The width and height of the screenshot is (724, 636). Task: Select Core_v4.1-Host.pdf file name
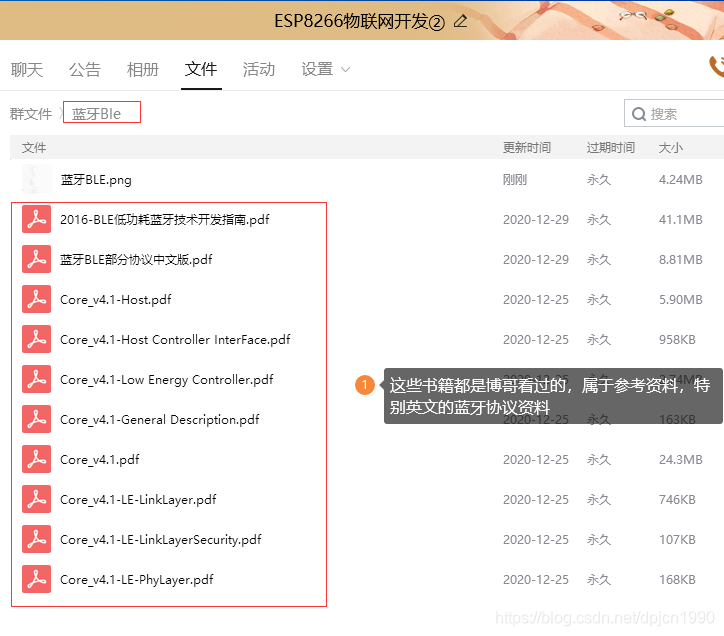tap(116, 300)
